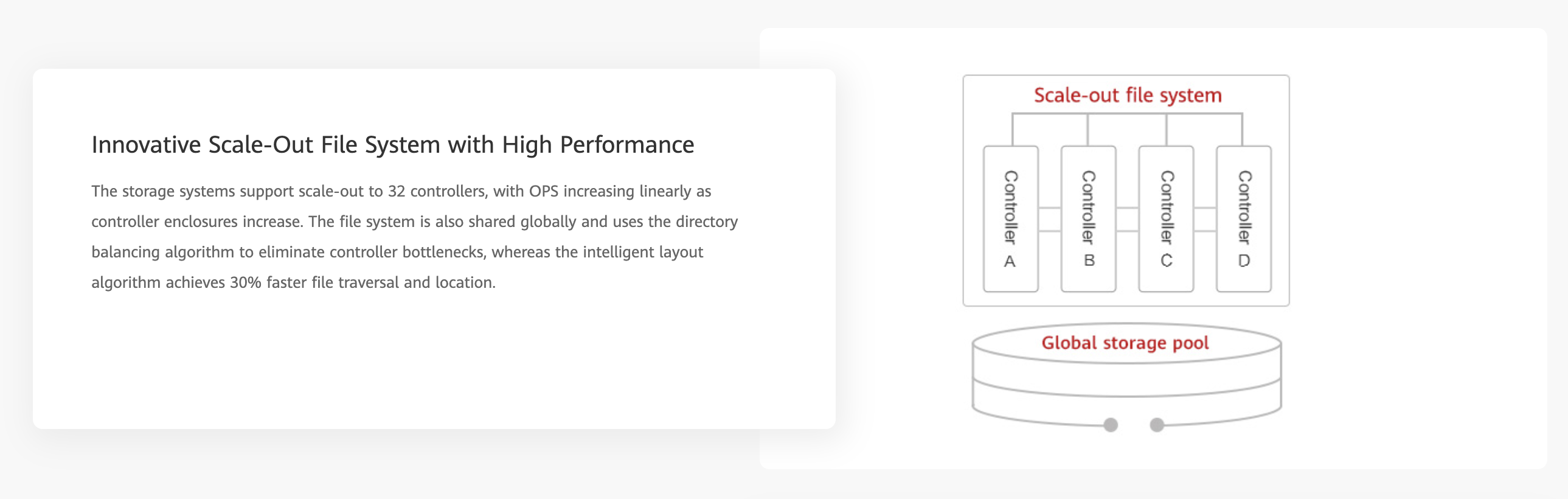Click the Controller A box in diagram
This screenshot has height=499, width=1568.
1010,218
